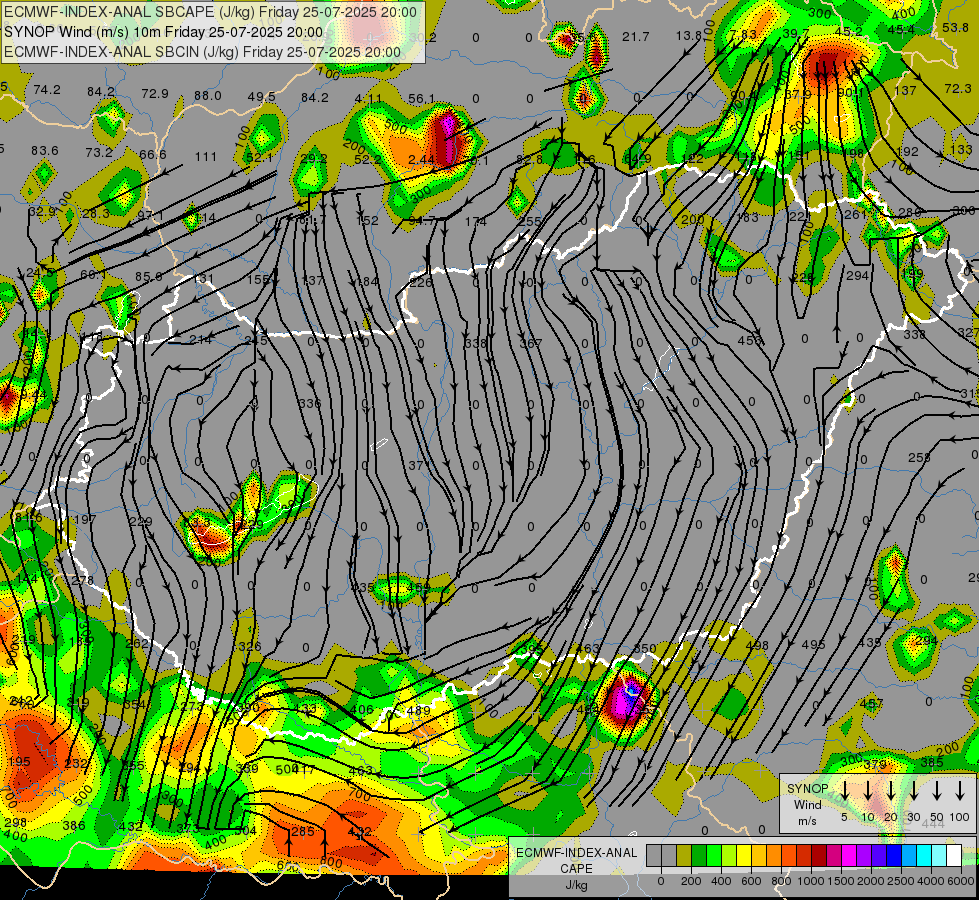This screenshot has height=900, width=979.
Task: Click the map value 13.8
Action: (x=689, y=36)
